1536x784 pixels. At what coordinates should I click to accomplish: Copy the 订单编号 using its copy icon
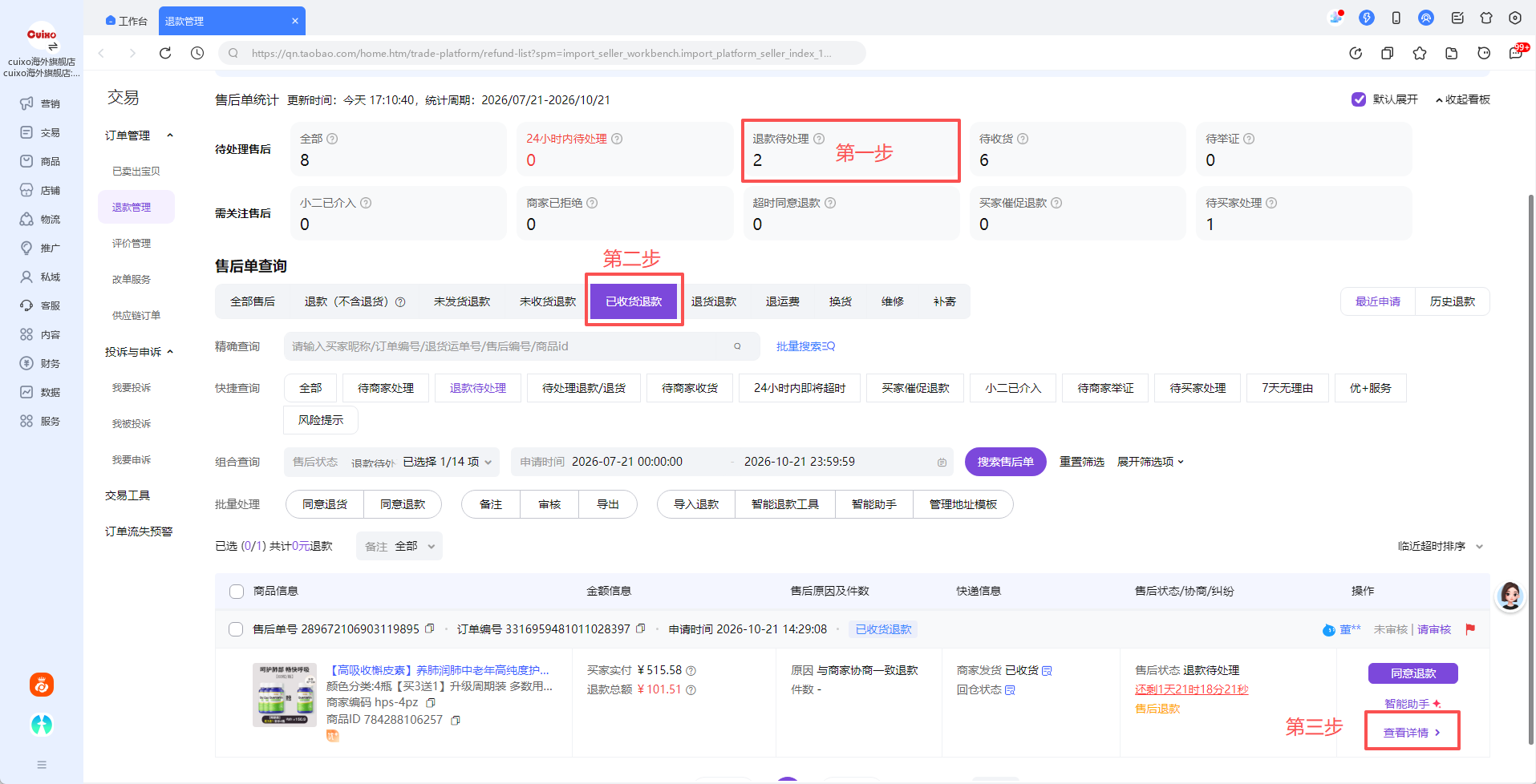tap(640, 628)
